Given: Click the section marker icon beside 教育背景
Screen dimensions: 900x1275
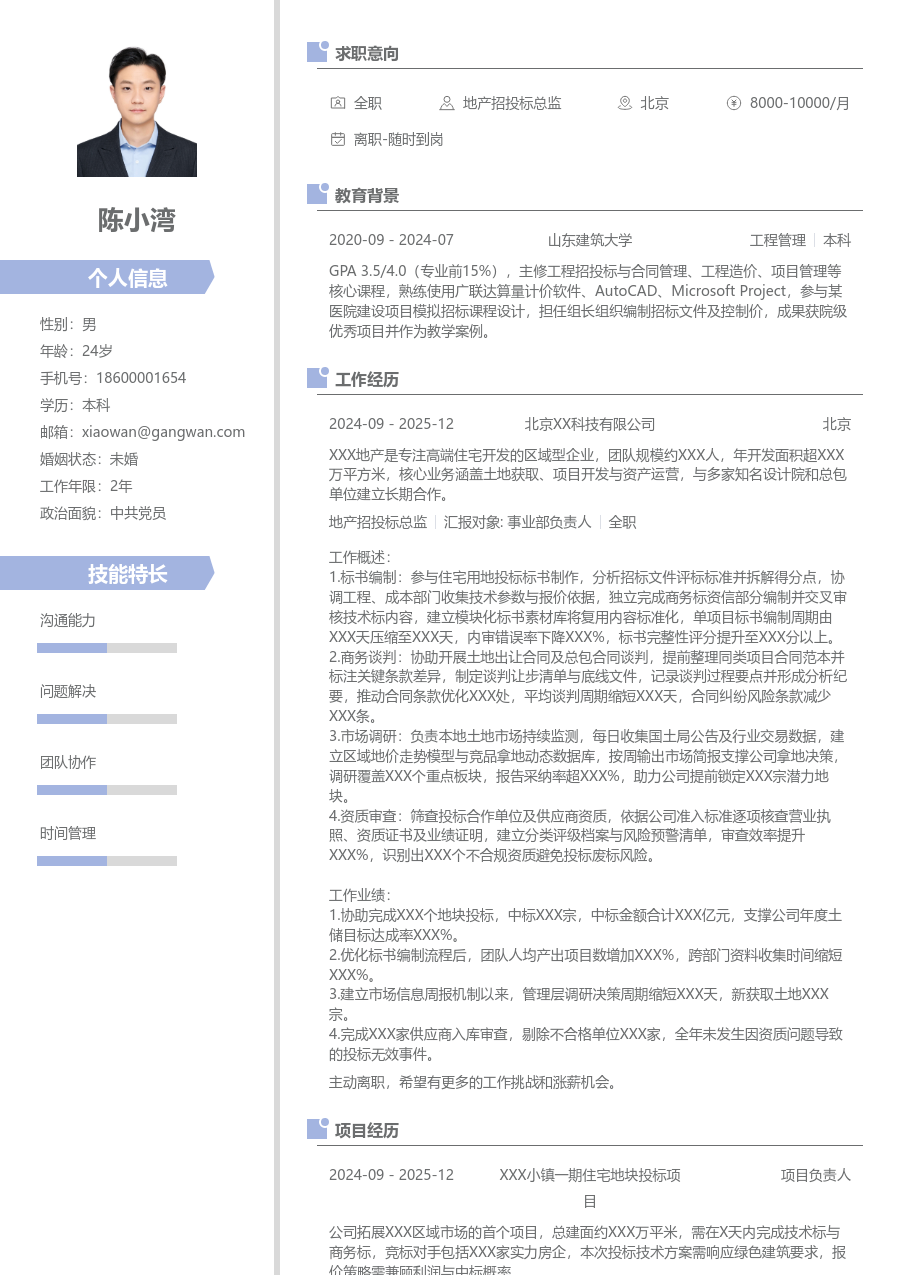Looking at the screenshot, I should [318, 194].
